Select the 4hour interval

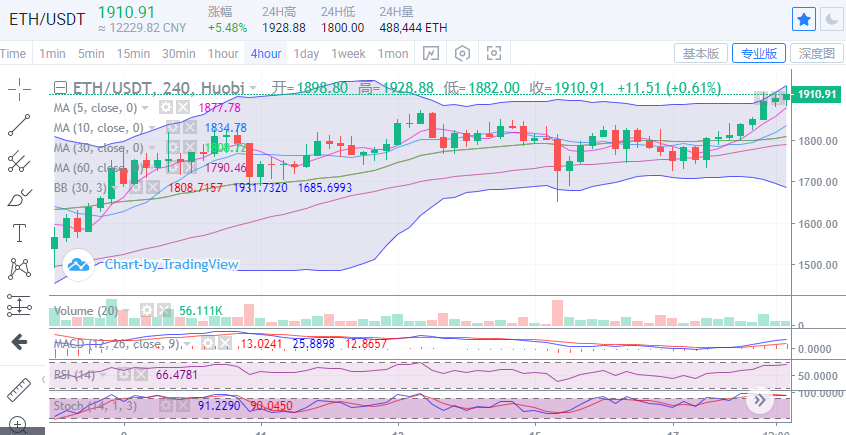click(266, 53)
